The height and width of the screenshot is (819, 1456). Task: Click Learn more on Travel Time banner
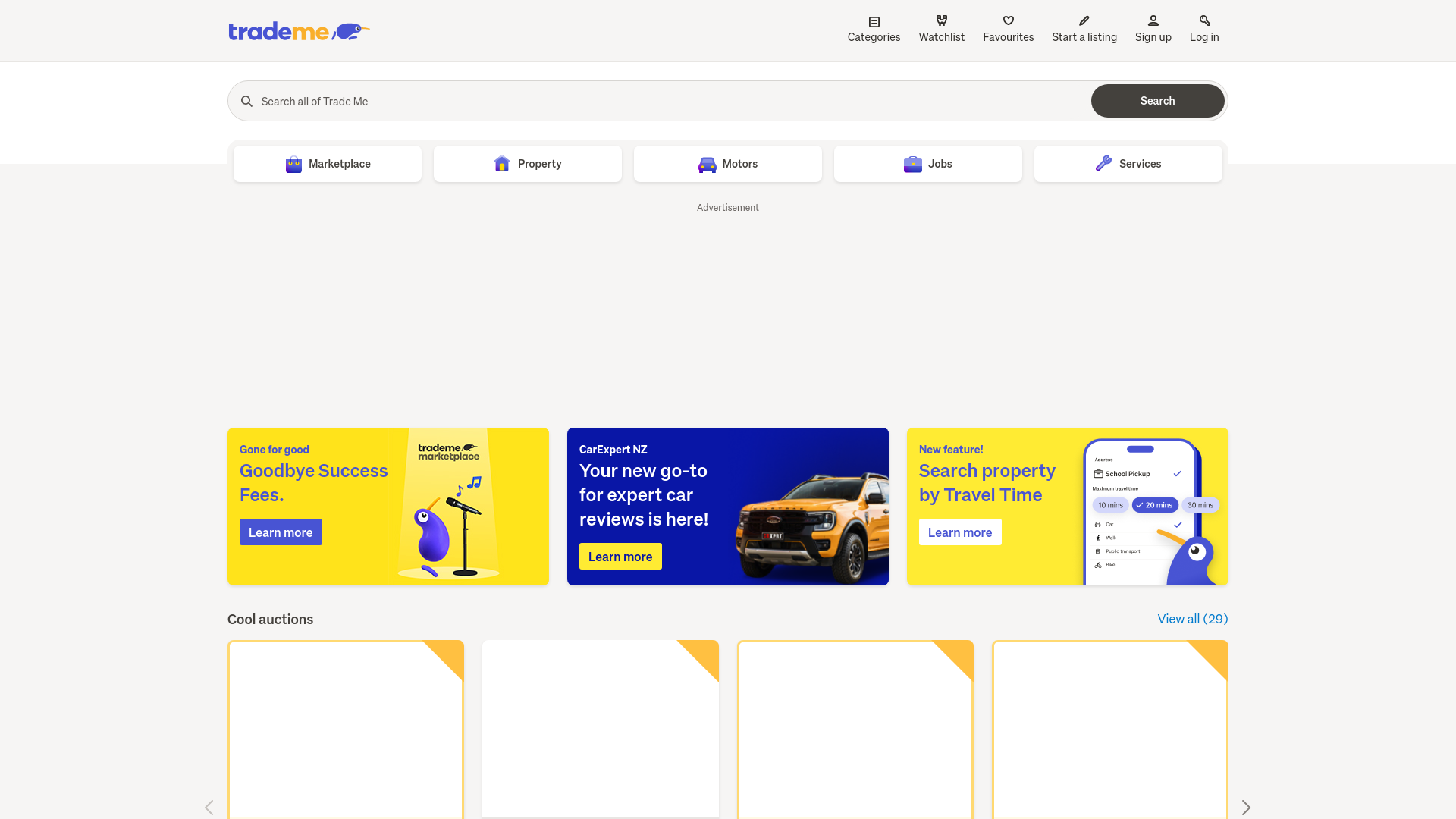(960, 532)
